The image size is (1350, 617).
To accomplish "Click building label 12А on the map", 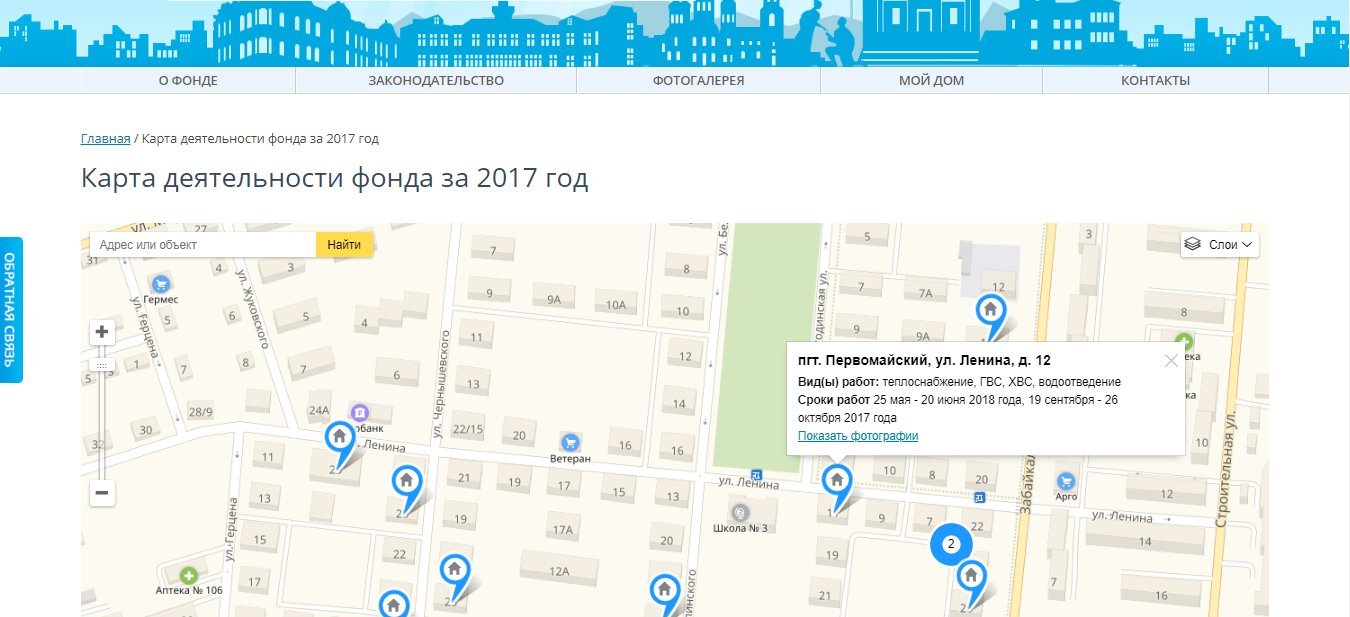I will [x=558, y=571].
